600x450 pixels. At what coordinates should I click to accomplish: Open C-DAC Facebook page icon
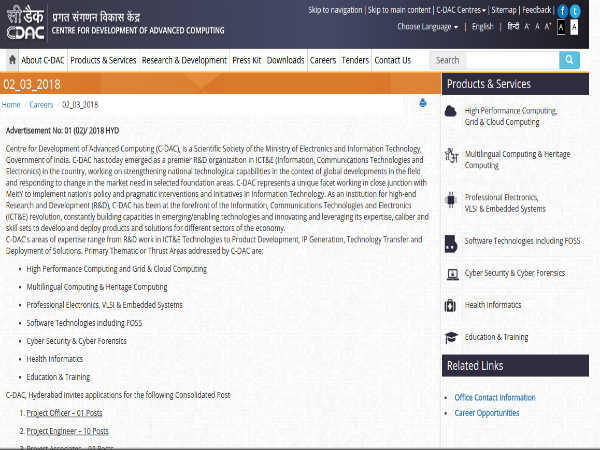[x=562, y=11]
